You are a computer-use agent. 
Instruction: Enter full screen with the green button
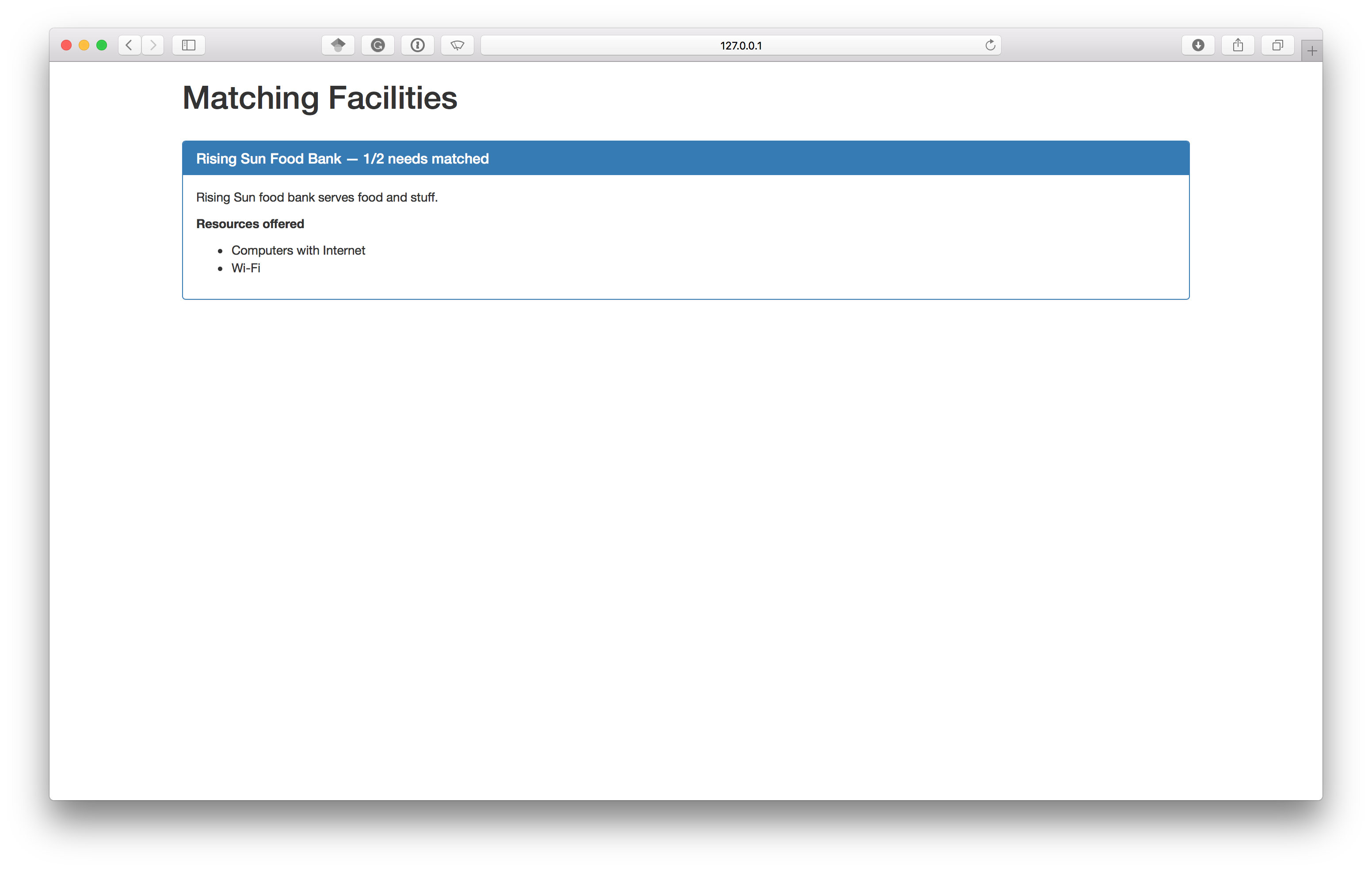click(101, 45)
